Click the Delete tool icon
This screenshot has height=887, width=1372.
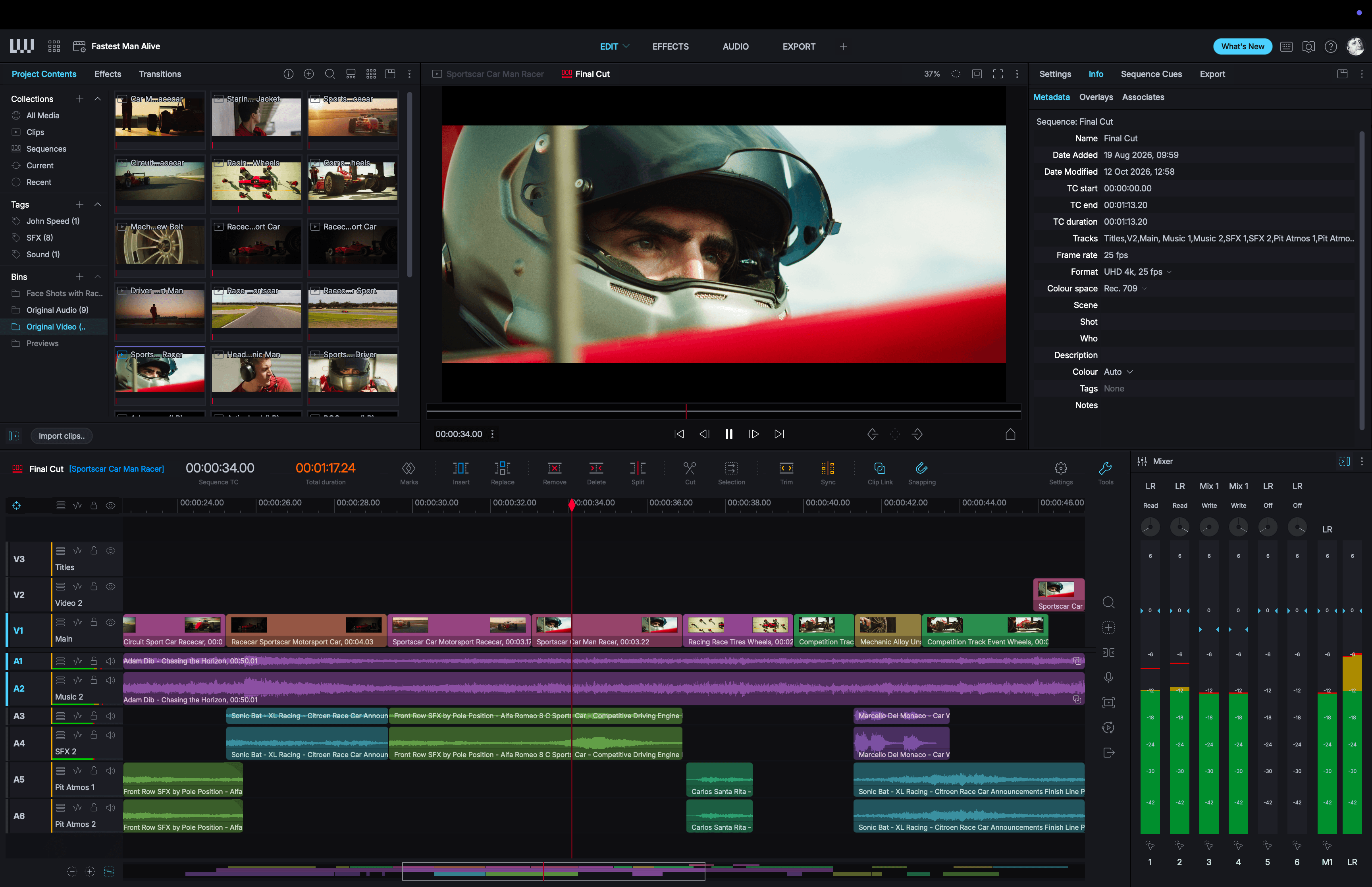coord(596,468)
